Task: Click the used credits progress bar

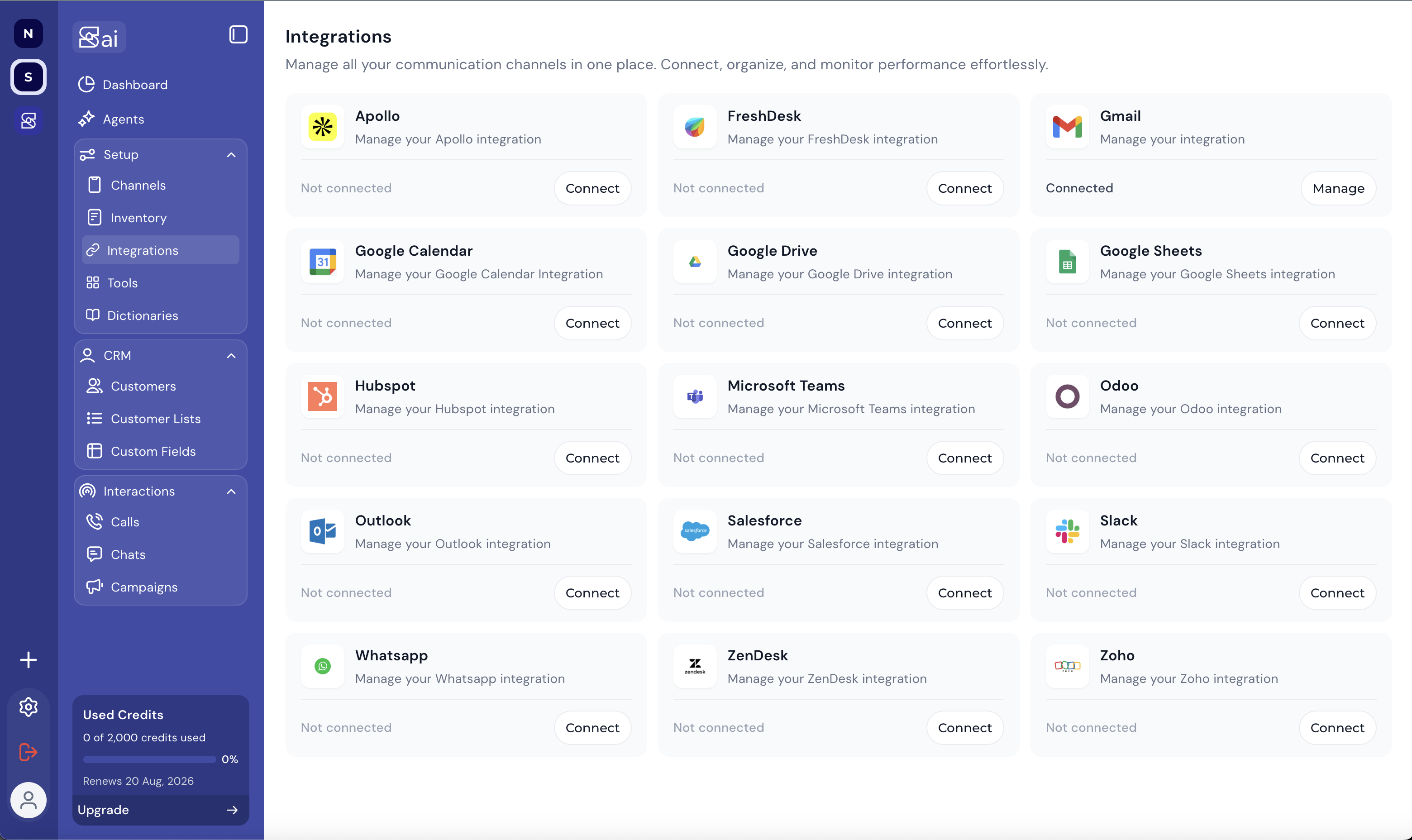Action: pos(149,759)
